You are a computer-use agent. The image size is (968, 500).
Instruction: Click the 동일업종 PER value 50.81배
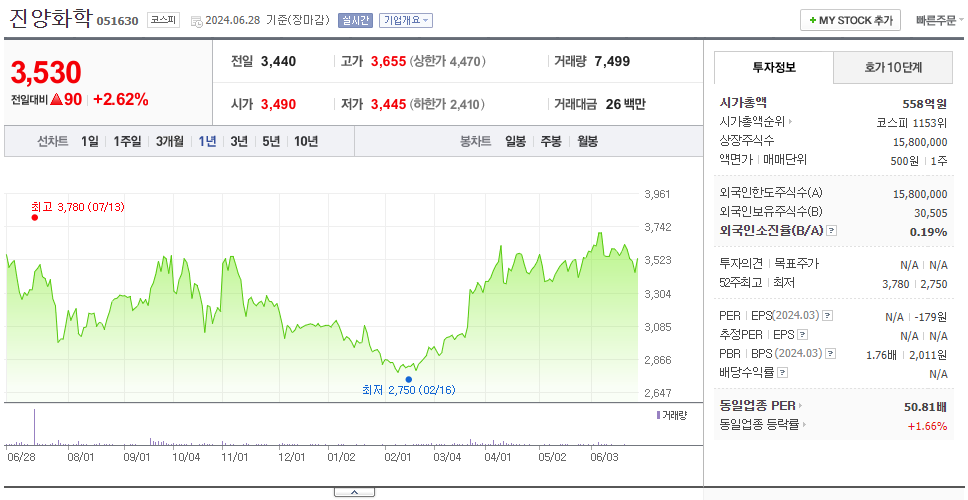point(925,407)
